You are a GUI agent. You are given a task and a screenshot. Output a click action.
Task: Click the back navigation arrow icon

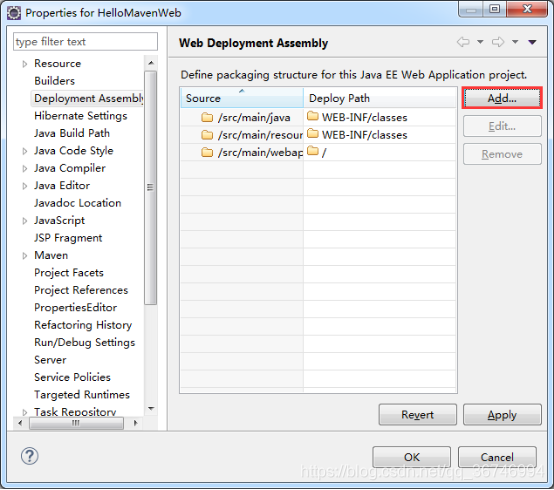463,42
